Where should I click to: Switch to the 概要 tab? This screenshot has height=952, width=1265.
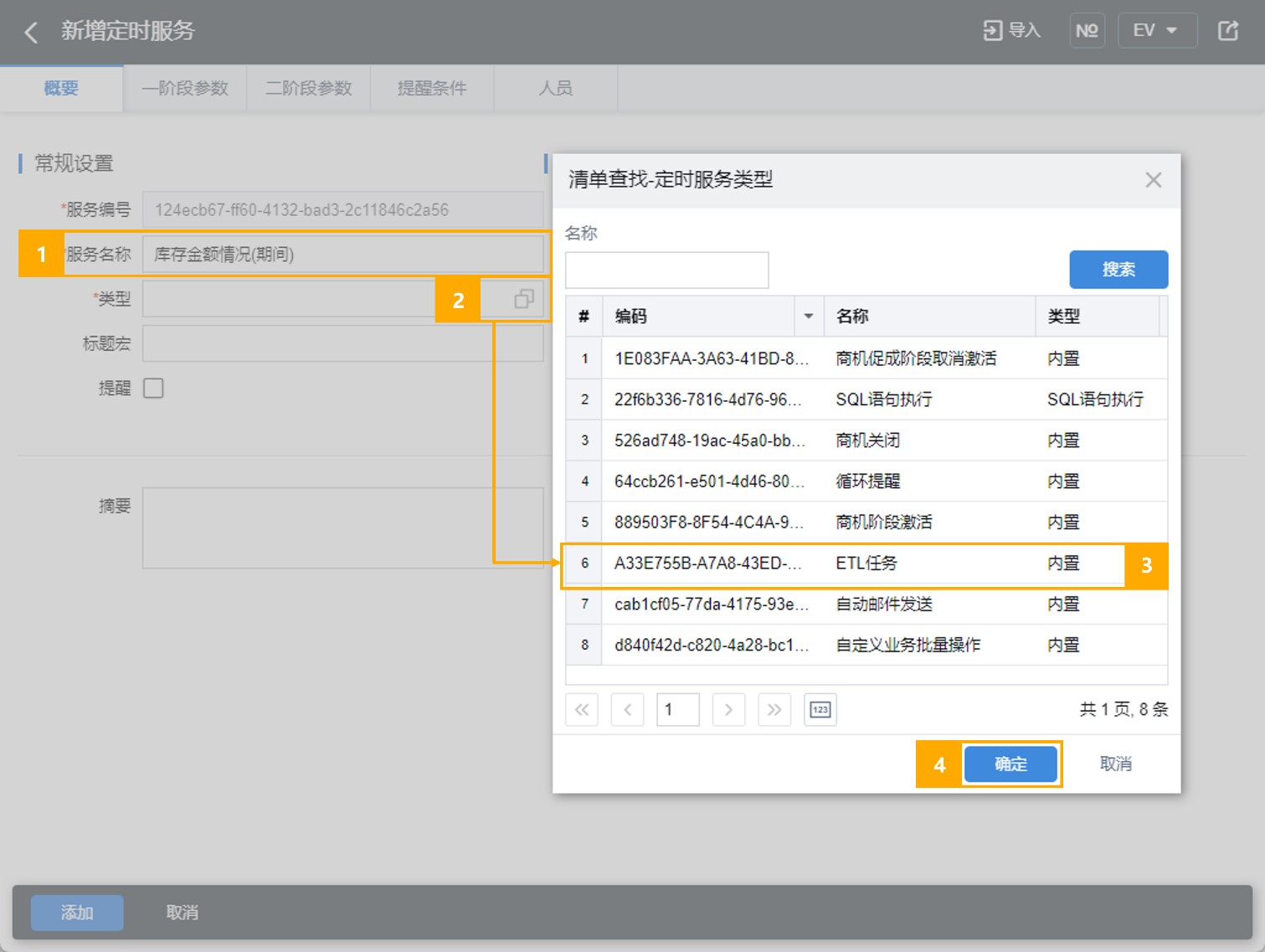61,88
